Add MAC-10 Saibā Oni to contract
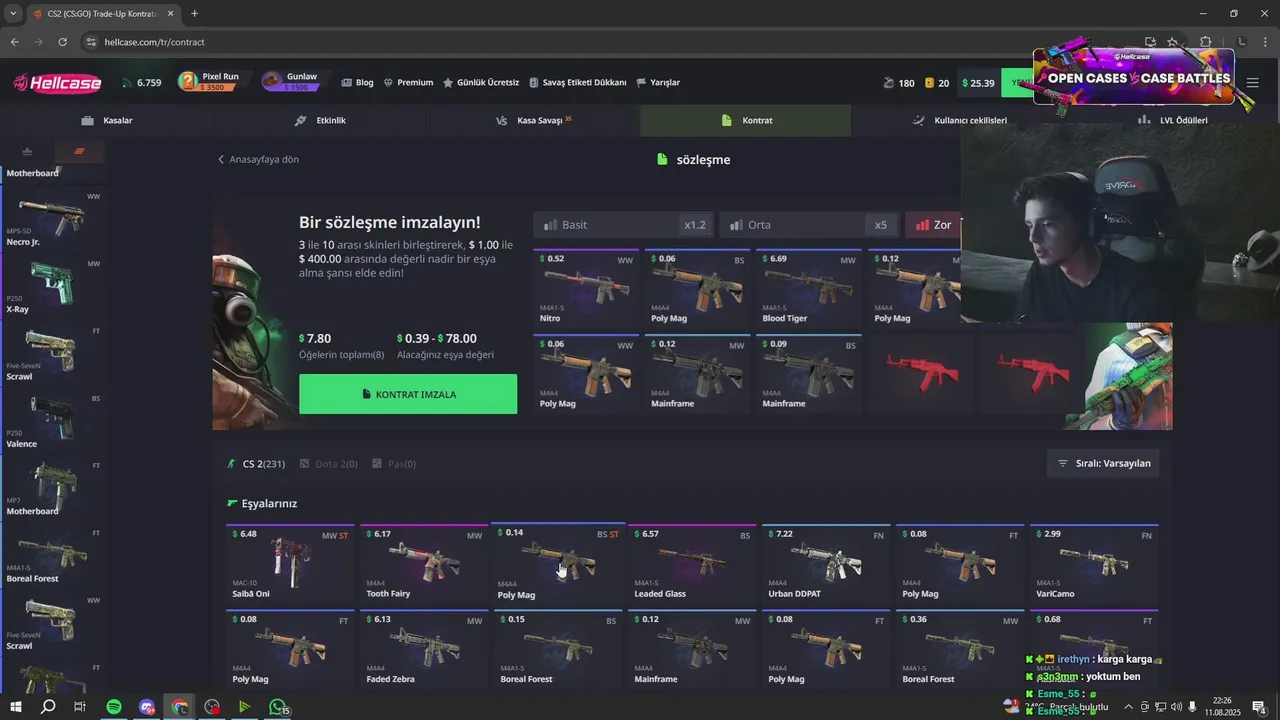Image resolution: width=1280 pixels, height=720 pixels. click(290, 564)
